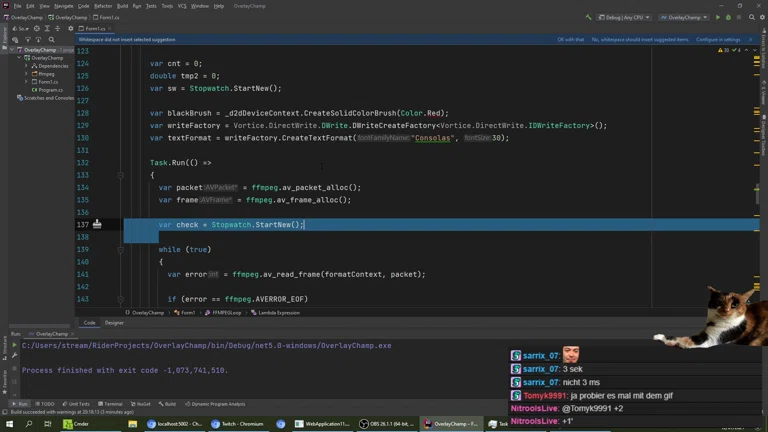Expand all nodes in solution explorer
768x432 pixels.
(47, 28)
